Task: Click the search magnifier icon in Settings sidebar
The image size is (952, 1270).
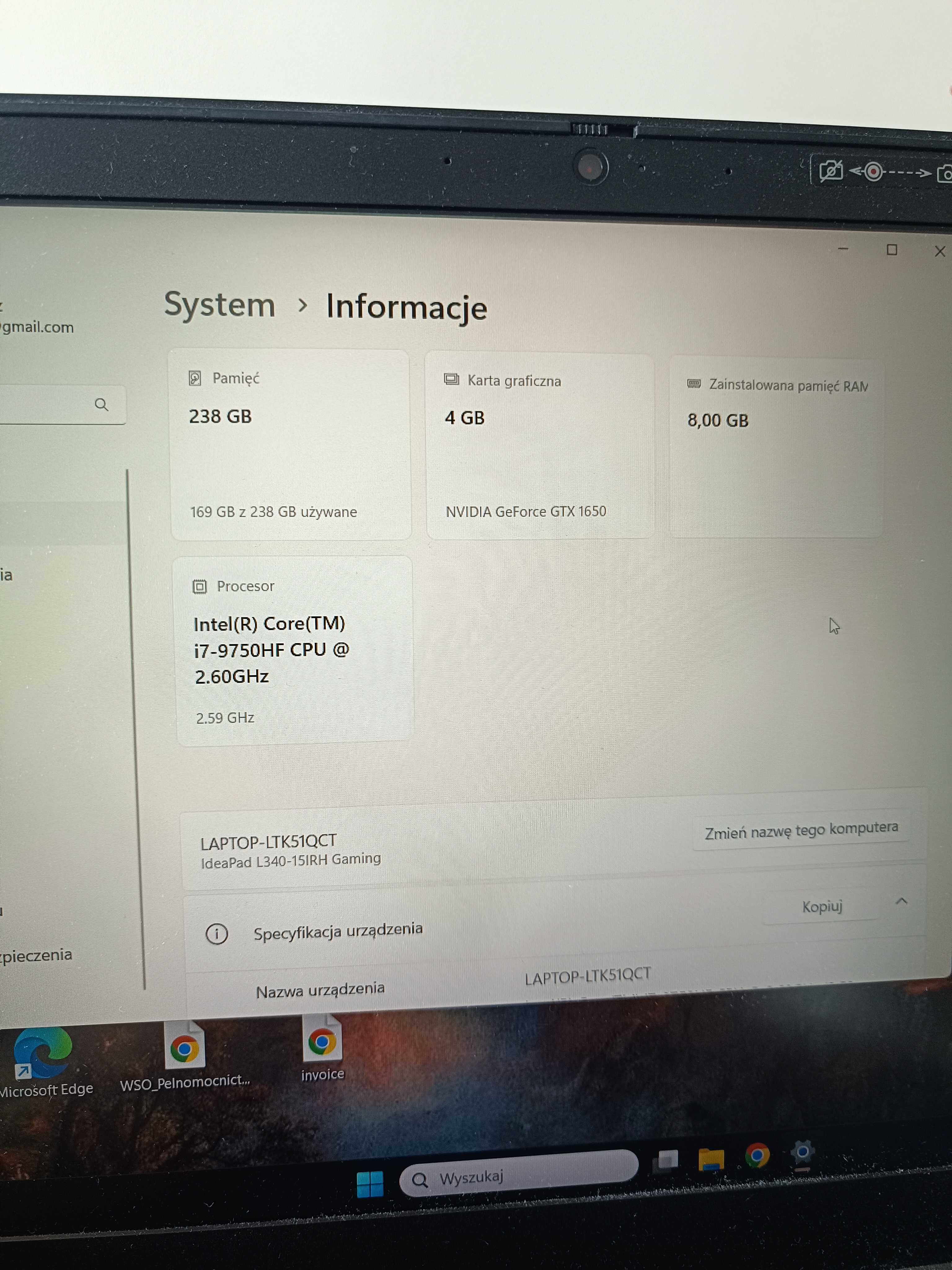Action: tap(102, 404)
